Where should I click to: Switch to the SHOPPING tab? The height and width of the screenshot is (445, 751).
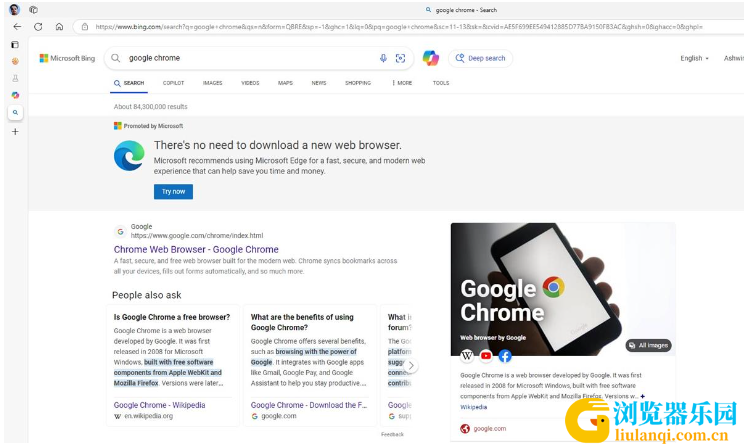click(x=358, y=83)
